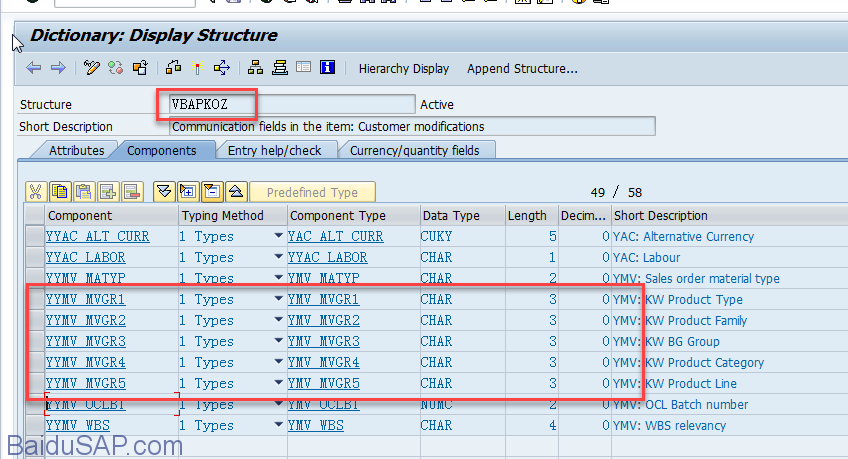The image size is (848, 459).
Task: Click the Expand include icon
Action: [188, 192]
